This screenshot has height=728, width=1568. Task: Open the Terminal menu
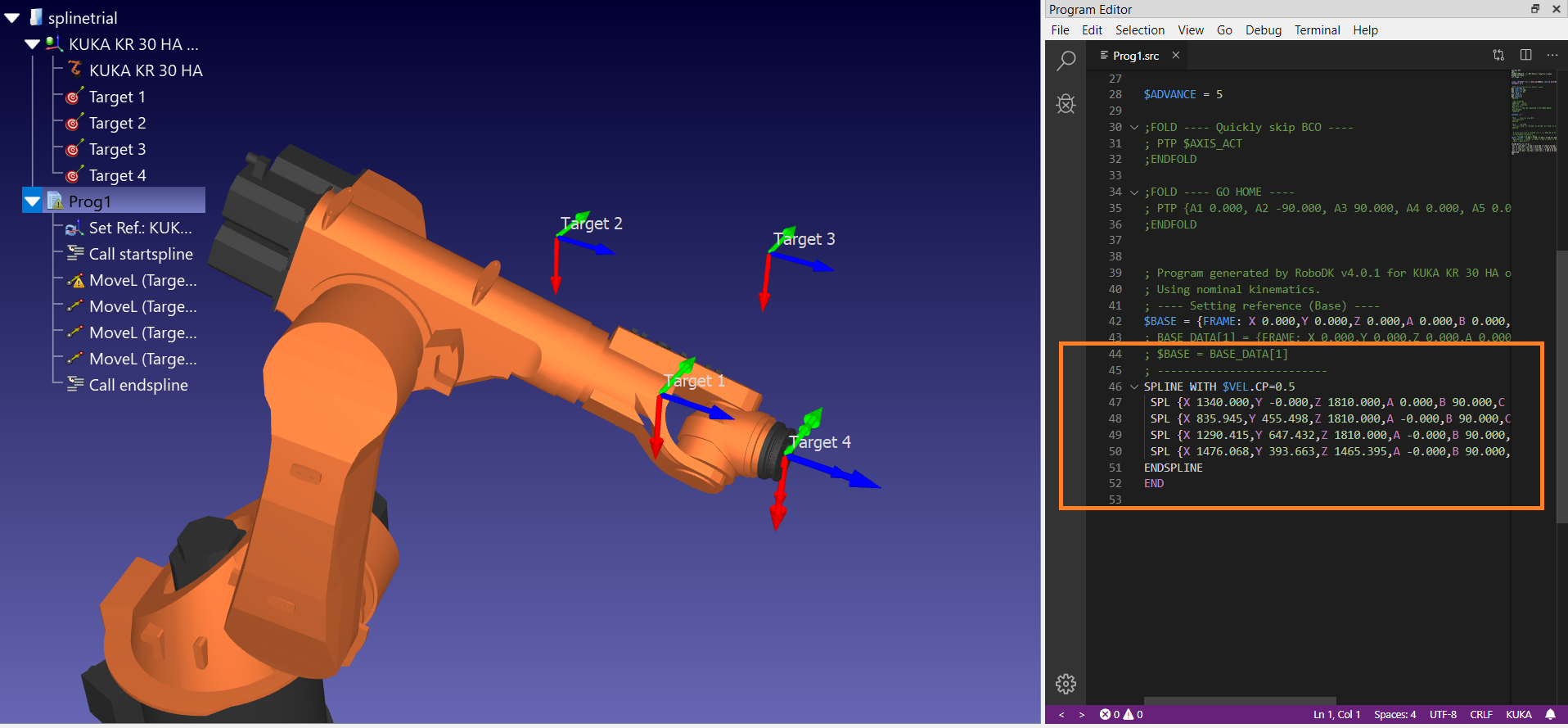tap(1317, 30)
